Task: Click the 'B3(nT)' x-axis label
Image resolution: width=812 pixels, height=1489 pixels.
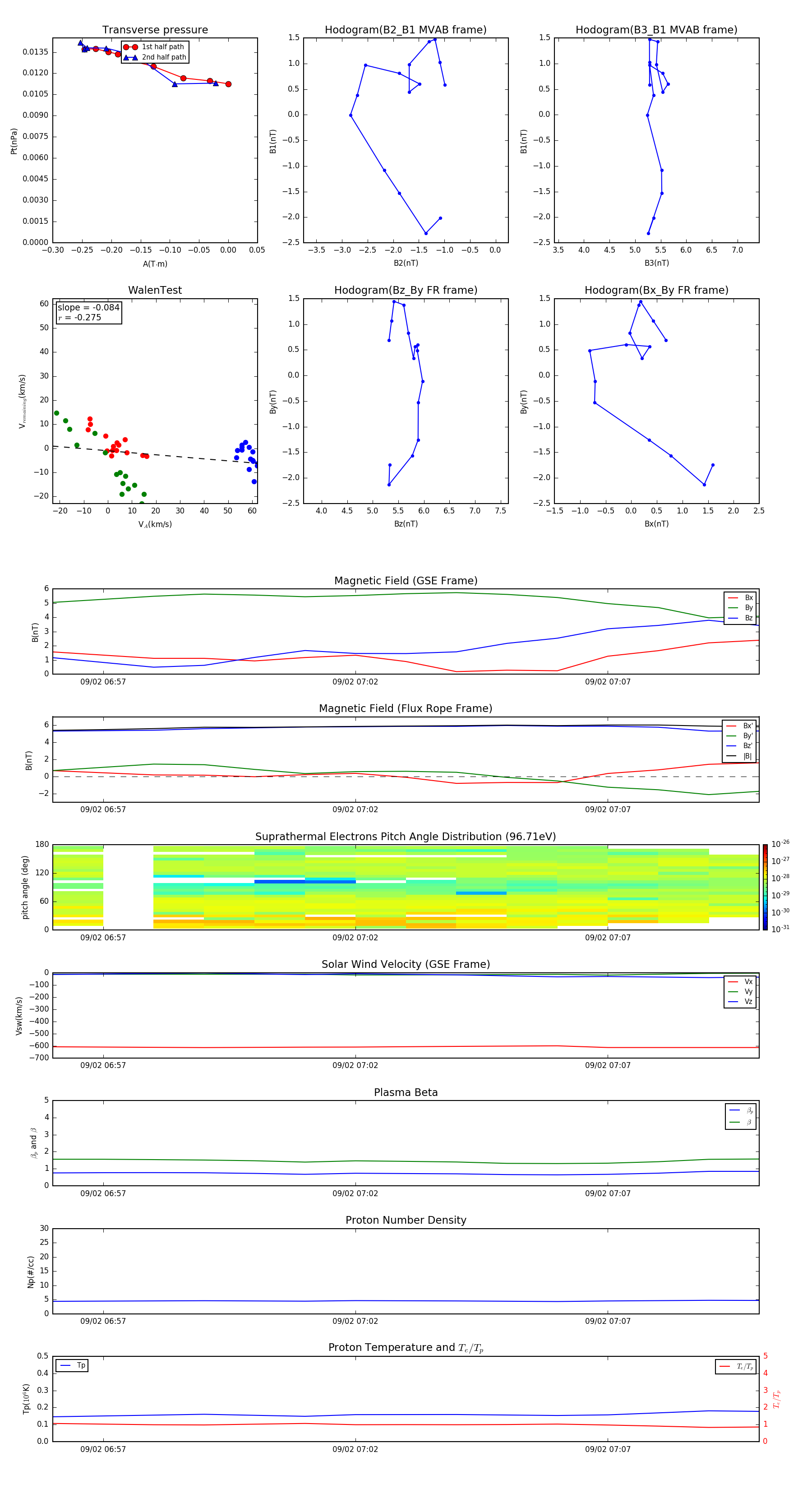Action: click(656, 263)
